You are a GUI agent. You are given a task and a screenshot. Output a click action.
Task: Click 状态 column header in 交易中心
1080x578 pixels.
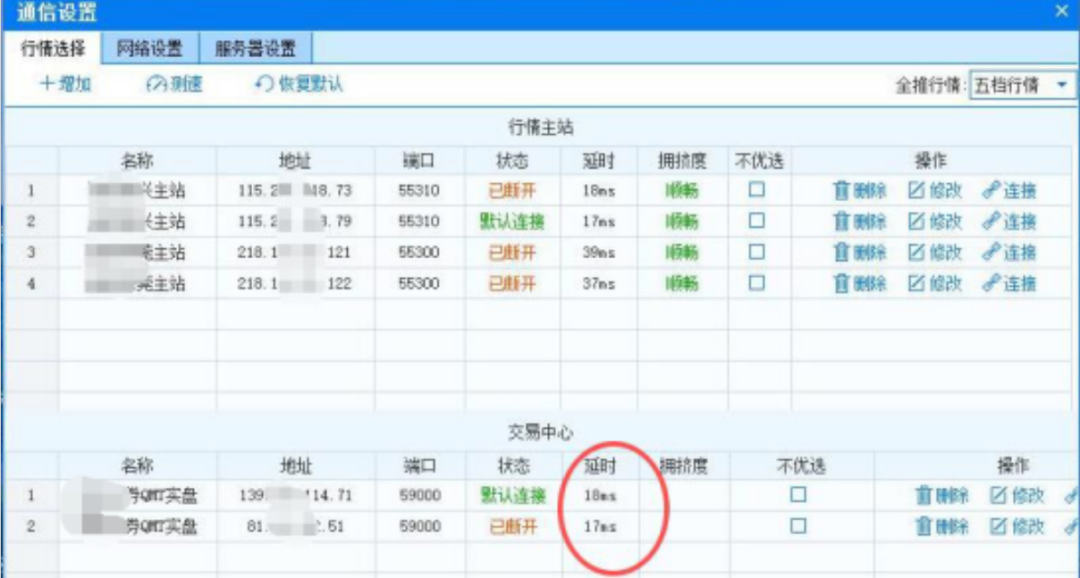pyautogui.click(x=513, y=466)
